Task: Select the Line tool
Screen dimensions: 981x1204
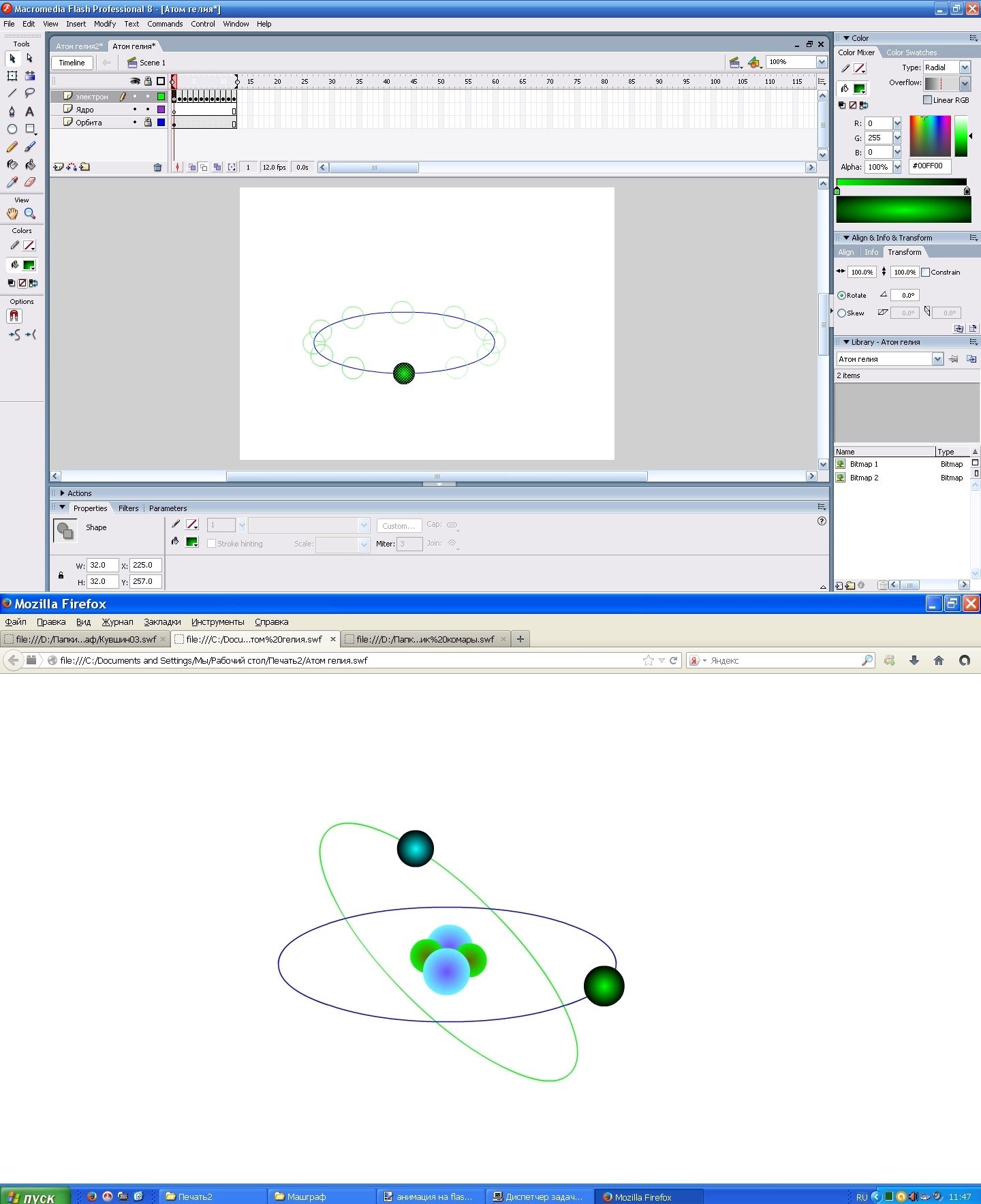Action: tap(12, 93)
